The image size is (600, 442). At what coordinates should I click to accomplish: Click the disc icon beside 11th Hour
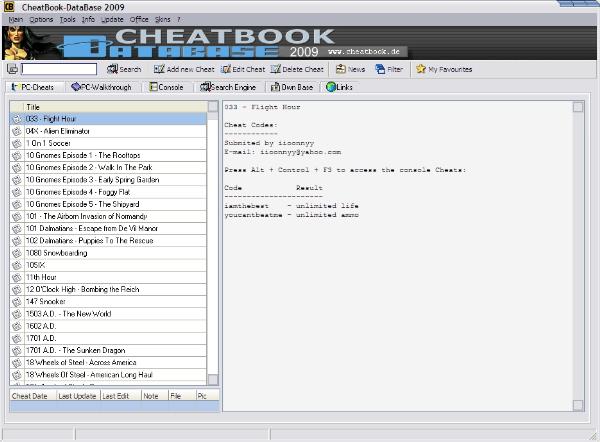pyautogui.click(x=16, y=277)
